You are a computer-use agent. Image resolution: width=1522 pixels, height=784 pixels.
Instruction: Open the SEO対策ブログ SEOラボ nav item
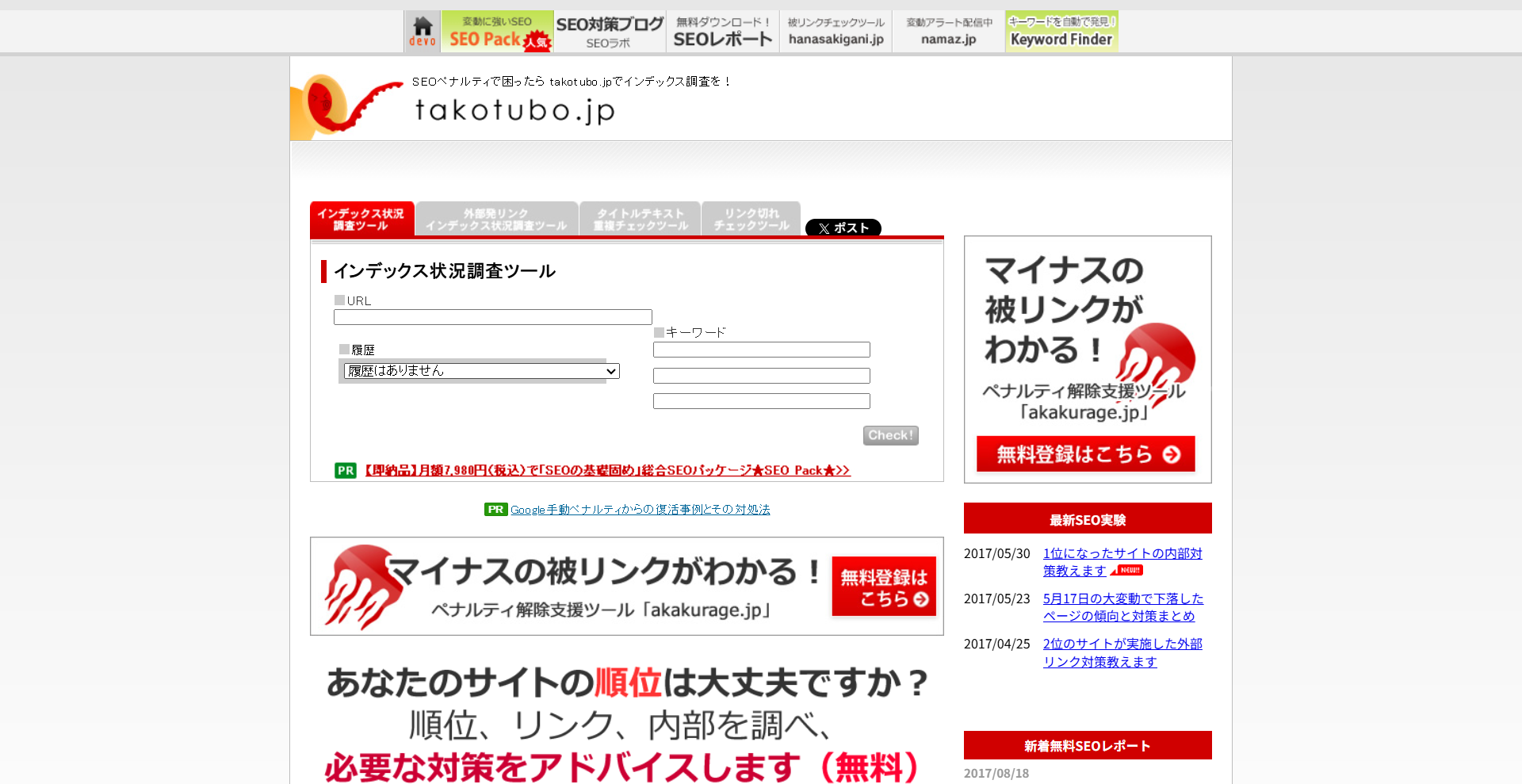(x=610, y=32)
